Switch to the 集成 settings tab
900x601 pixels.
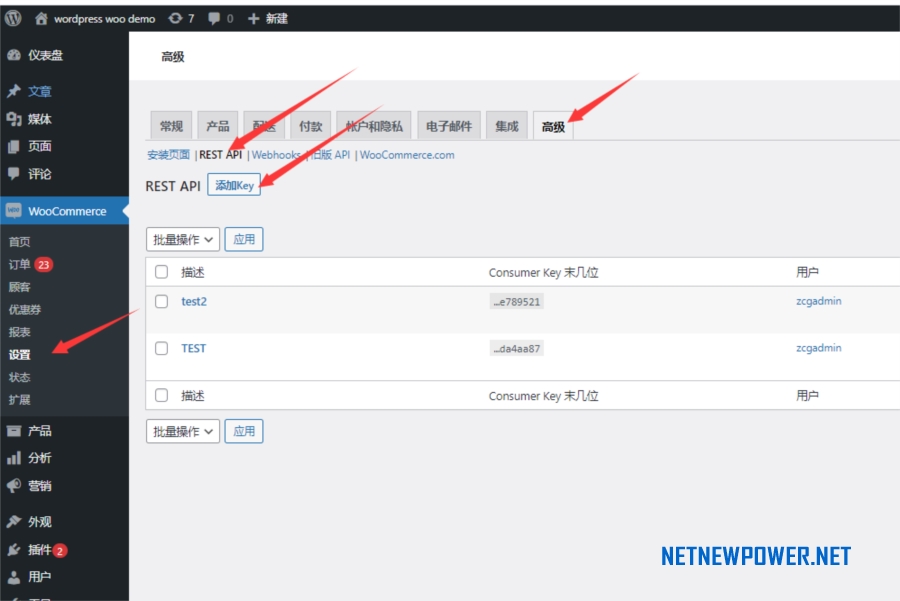507,126
